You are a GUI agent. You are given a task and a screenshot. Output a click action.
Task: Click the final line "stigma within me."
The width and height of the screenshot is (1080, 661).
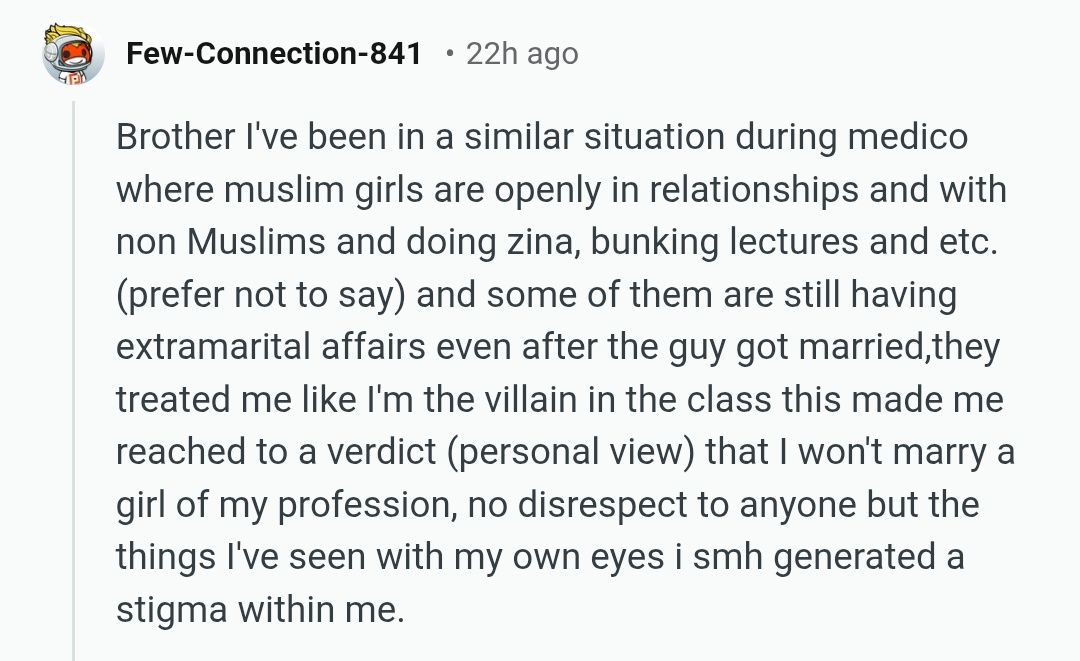(261, 610)
